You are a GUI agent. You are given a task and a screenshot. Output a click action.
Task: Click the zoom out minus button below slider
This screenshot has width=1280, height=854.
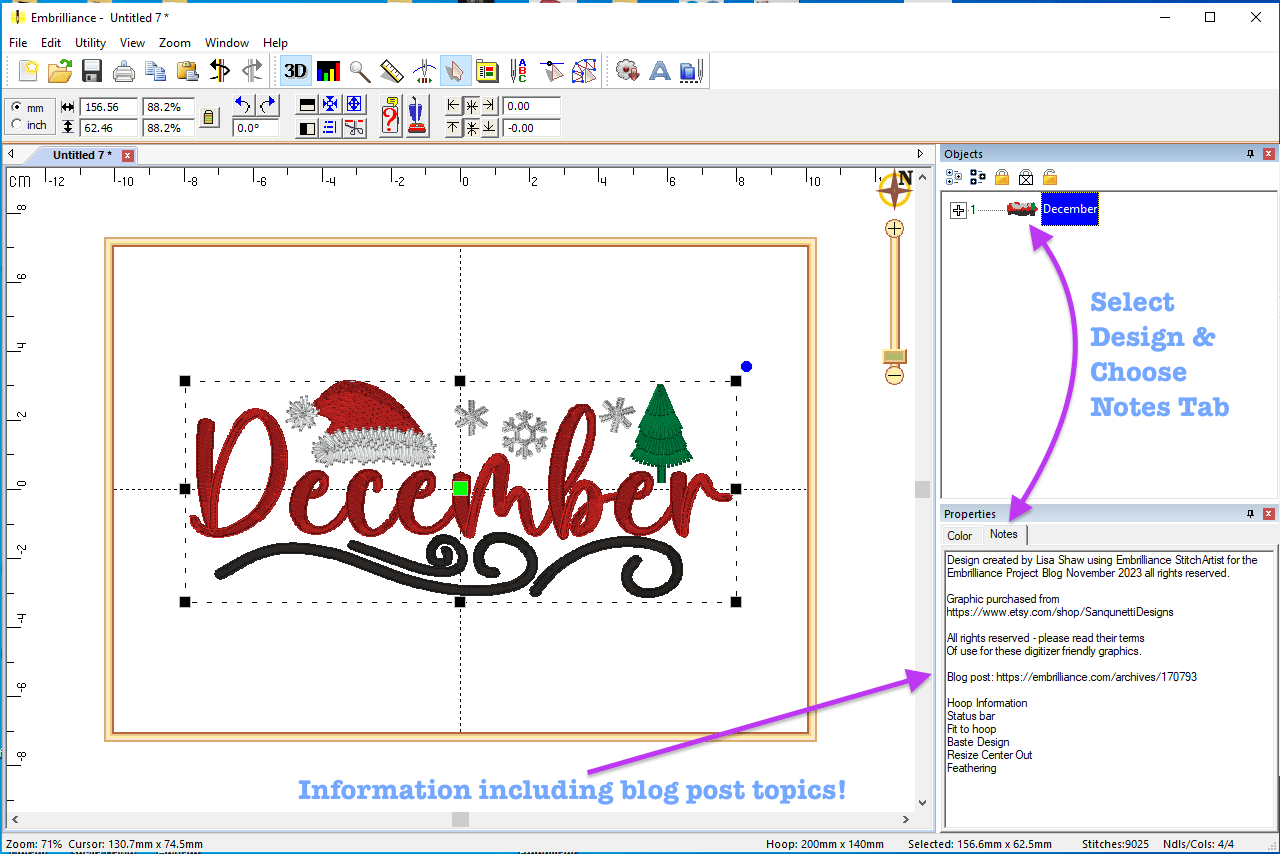click(894, 376)
